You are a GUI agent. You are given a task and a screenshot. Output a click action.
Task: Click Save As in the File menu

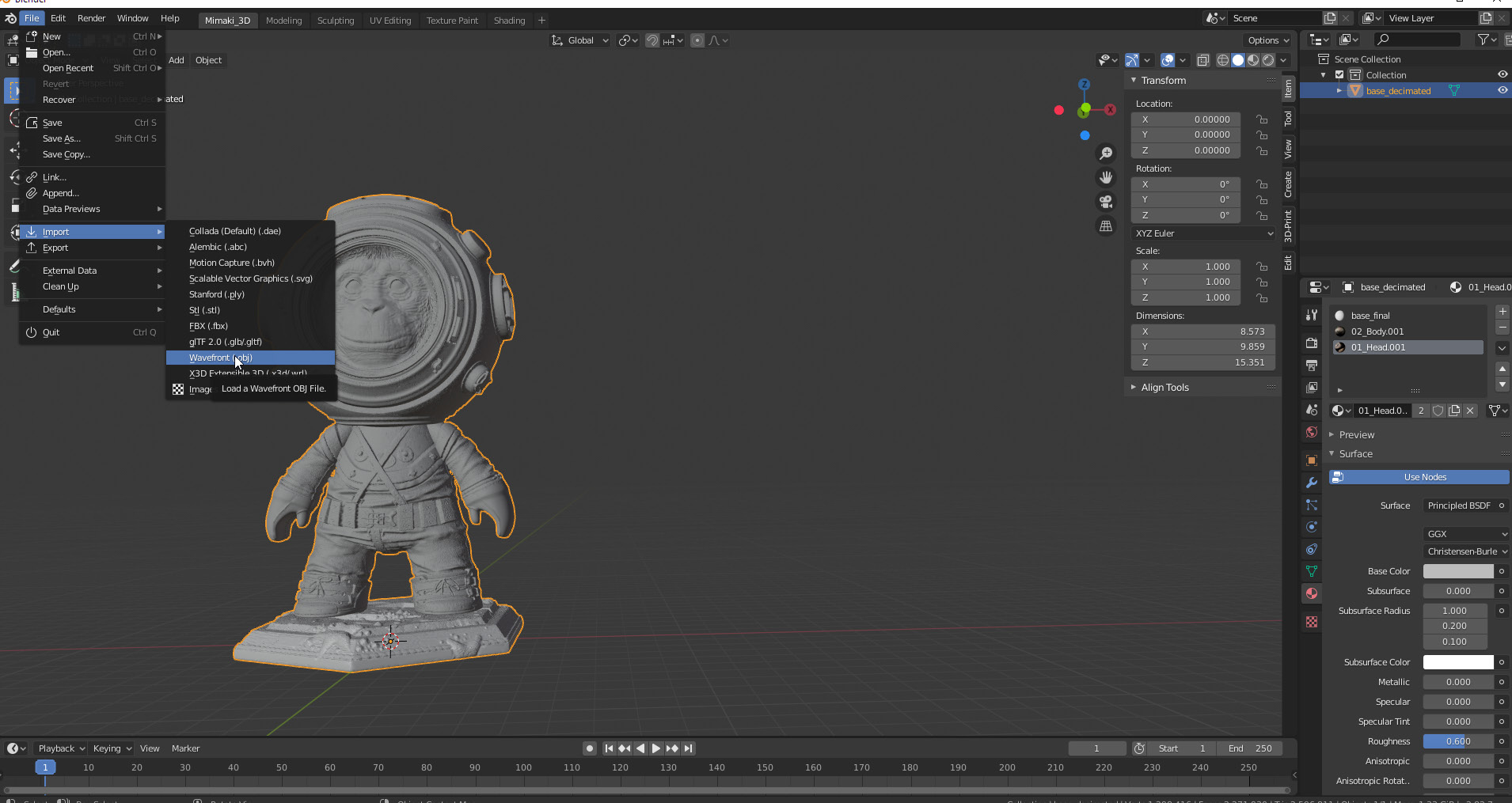tap(93, 138)
